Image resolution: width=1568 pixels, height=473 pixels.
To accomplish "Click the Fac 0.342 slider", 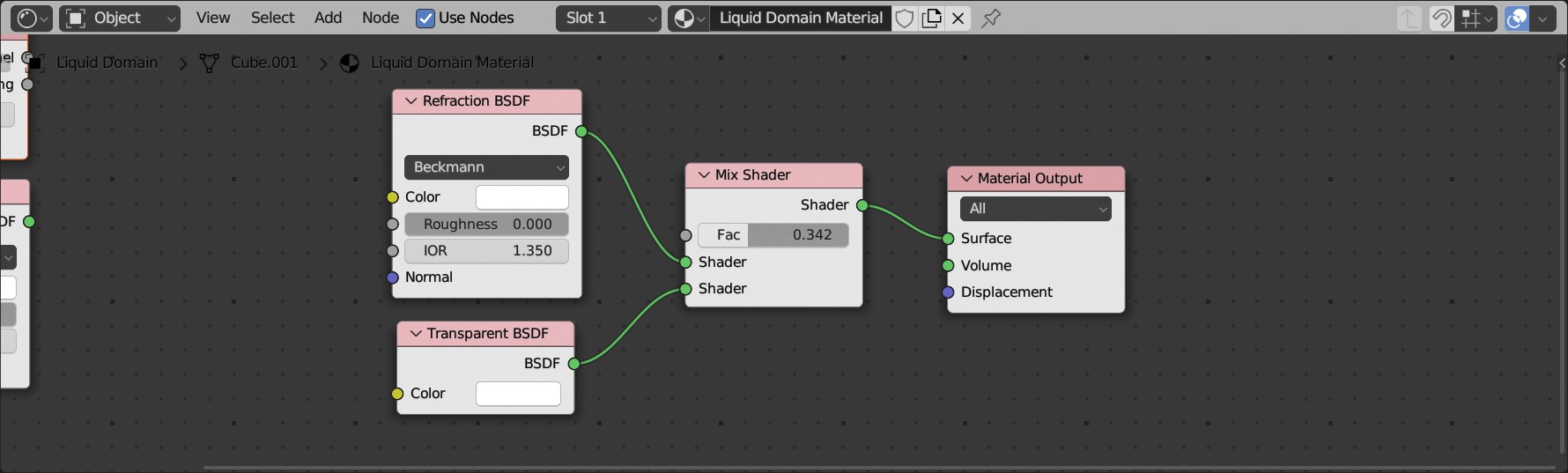I will (x=773, y=235).
